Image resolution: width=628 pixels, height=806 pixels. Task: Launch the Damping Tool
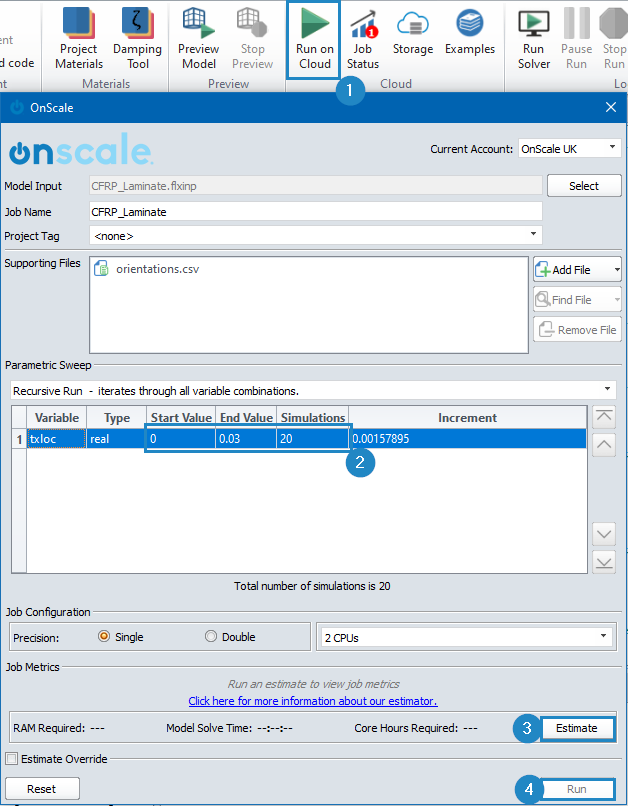coord(137,40)
